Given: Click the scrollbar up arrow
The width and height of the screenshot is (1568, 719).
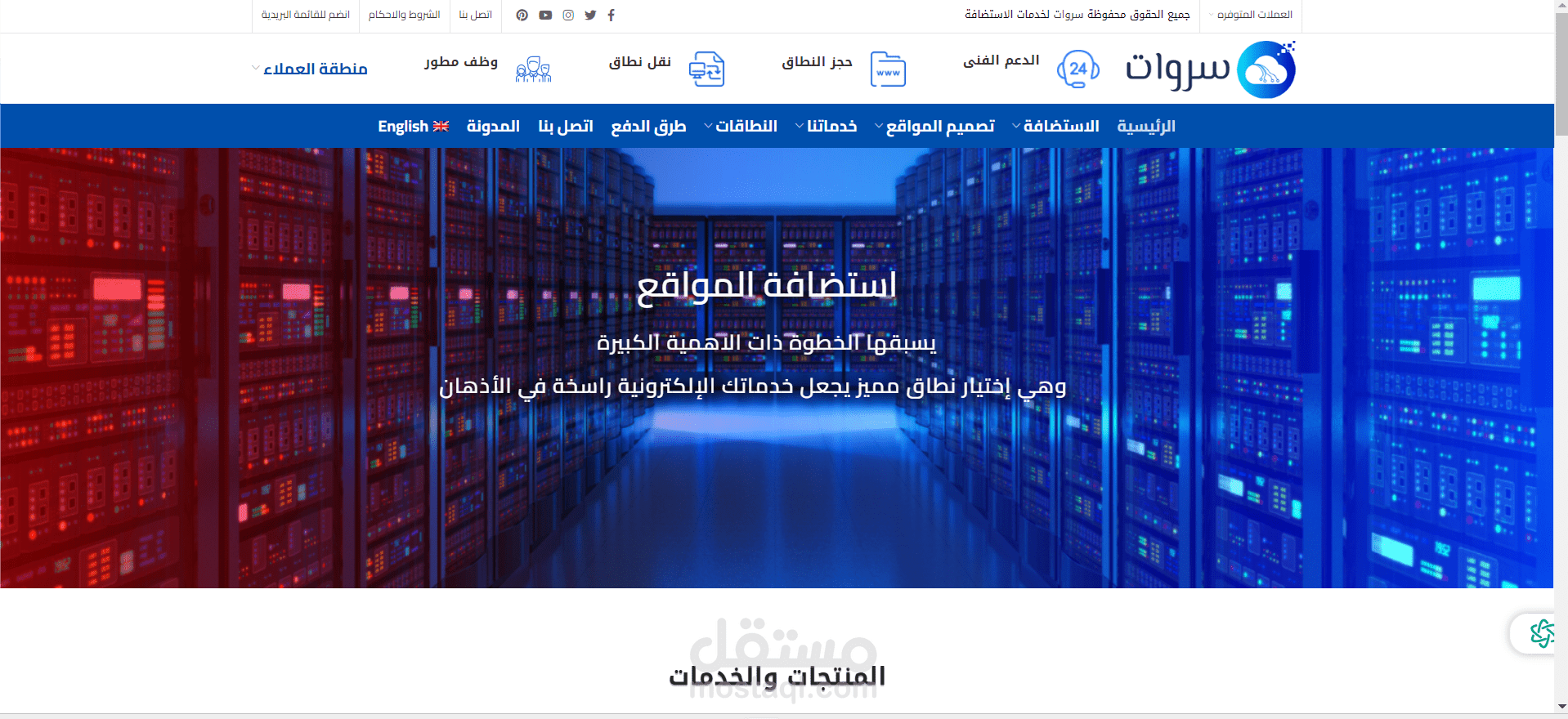Looking at the screenshot, I should click(1561, 6).
